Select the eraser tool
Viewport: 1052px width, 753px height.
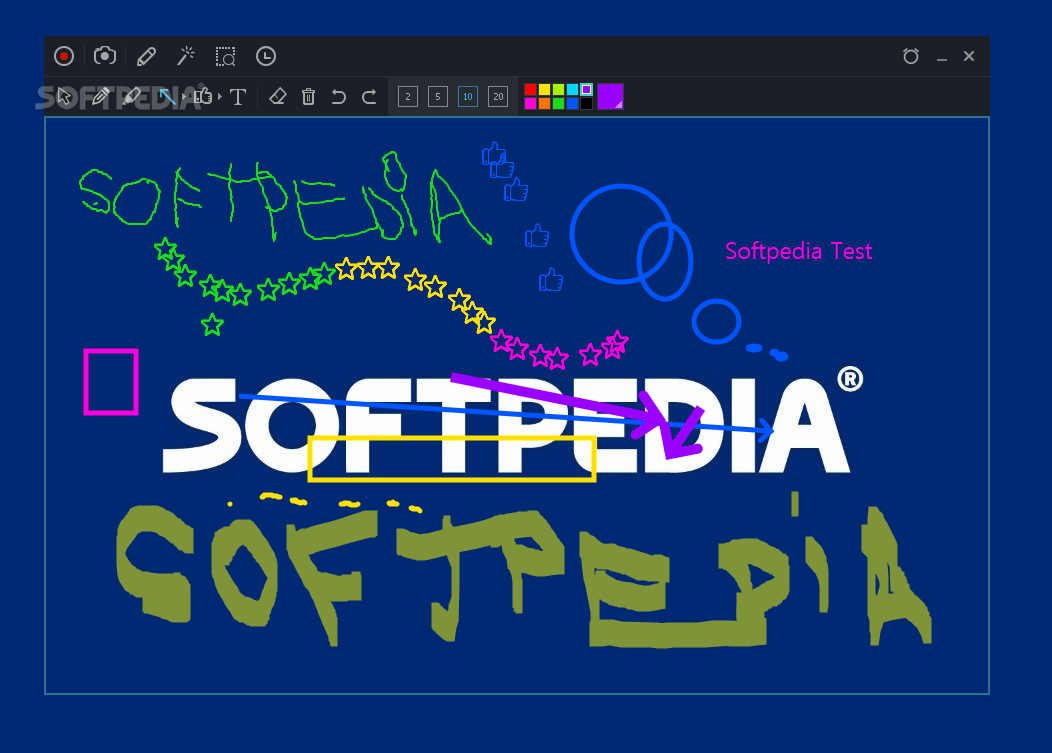tap(278, 97)
